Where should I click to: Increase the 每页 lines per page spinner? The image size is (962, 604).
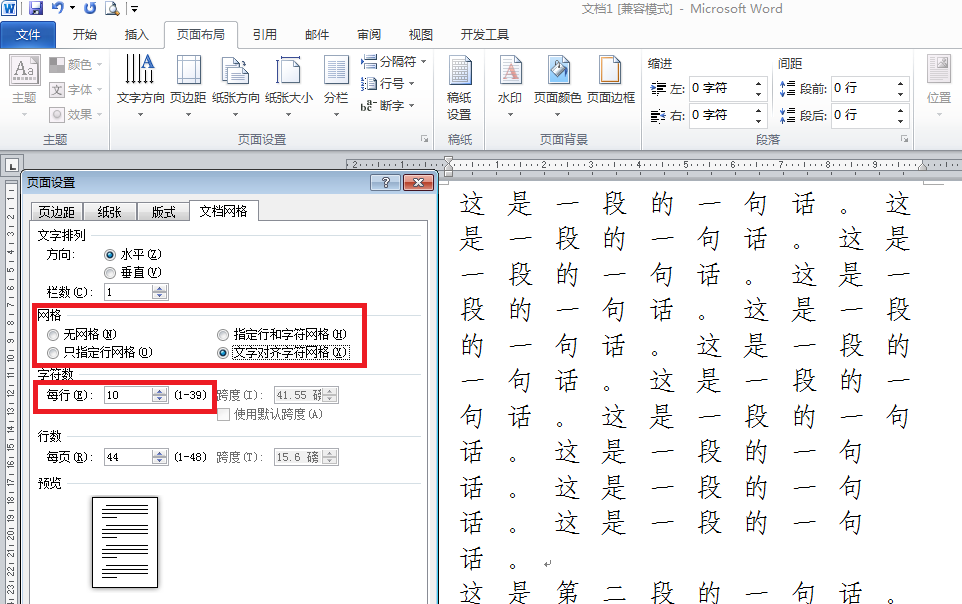click(x=160, y=454)
